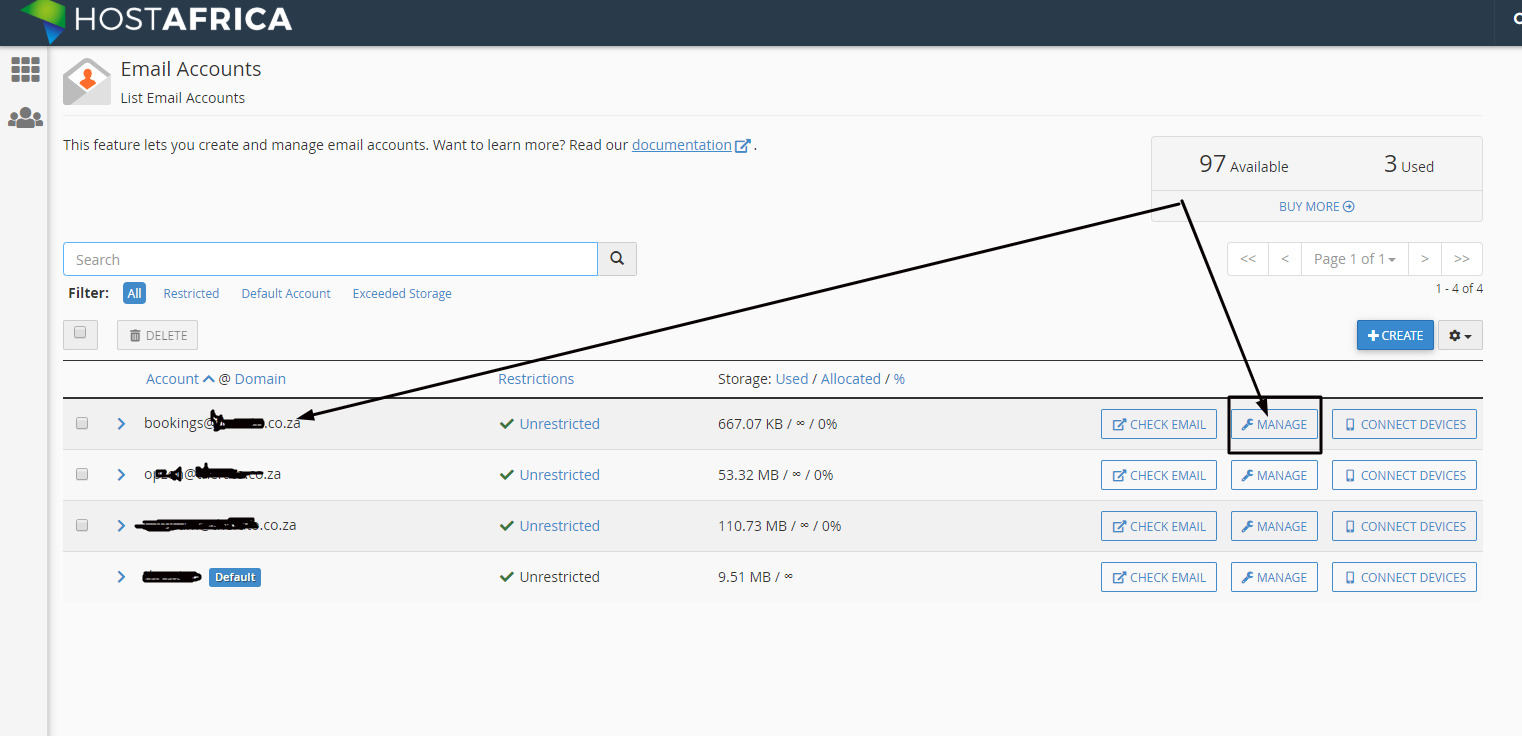The width and height of the screenshot is (1522, 736).
Task: Click the Buy More link
Action: coord(1316,206)
